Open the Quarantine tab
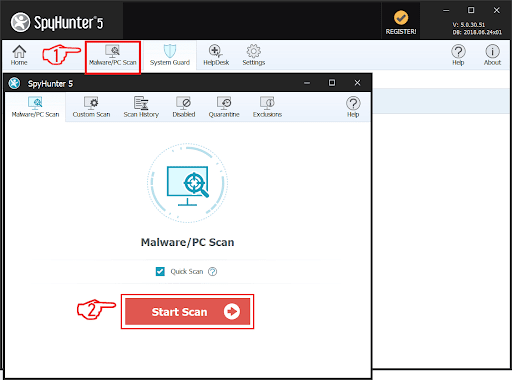This screenshot has width=512, height=380. pos(224,107)
